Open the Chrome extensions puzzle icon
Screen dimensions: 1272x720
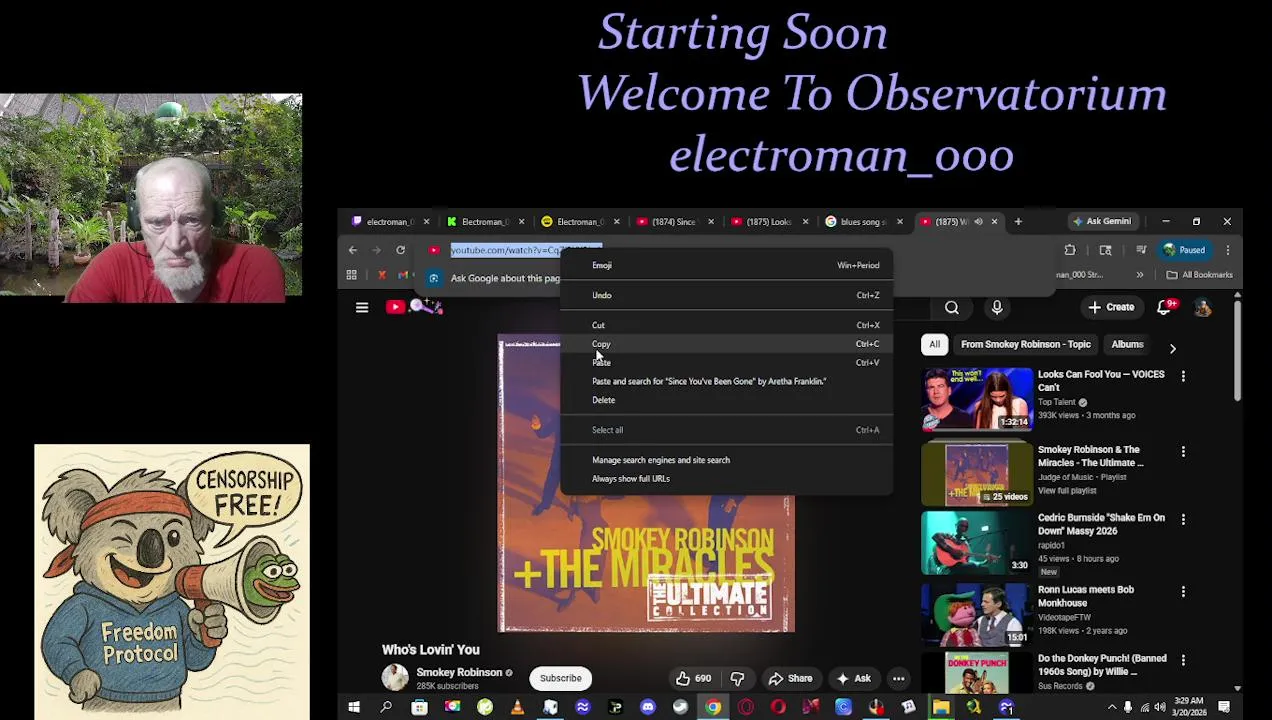click(x=1070, y=250)
